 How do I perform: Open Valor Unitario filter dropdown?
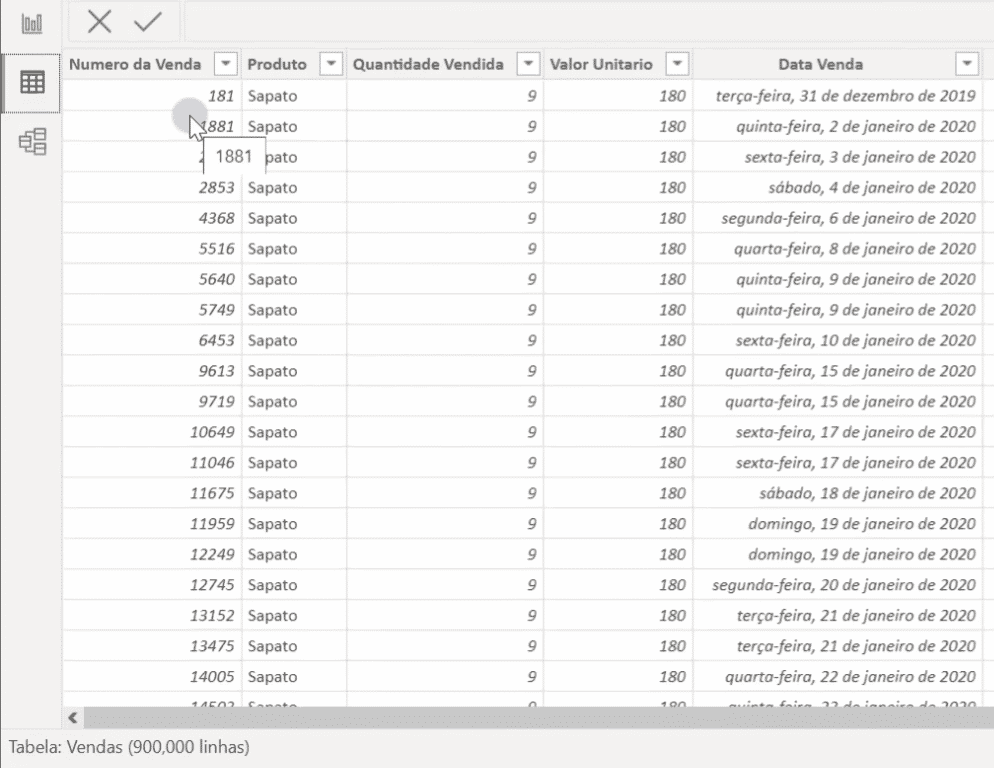(x=677, y=63)
